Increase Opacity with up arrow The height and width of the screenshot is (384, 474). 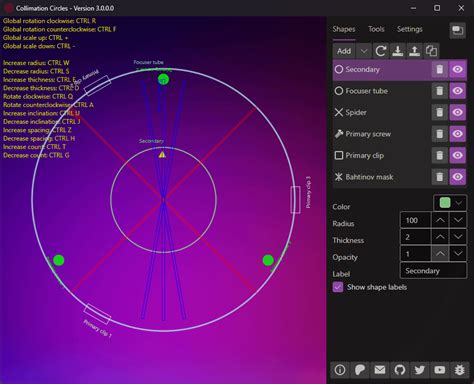(x=440, y=254)
